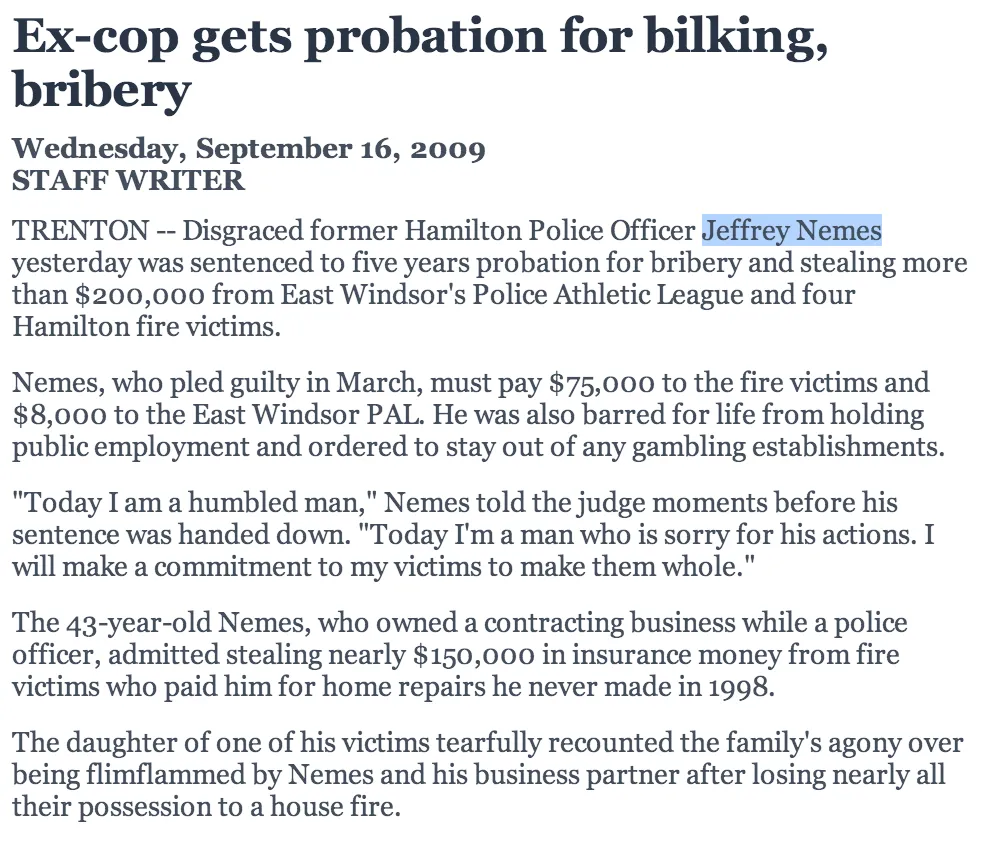Screen dimensions: 986x842
Task: Click the TRENTON dateline word
Action: coord(80,231)
